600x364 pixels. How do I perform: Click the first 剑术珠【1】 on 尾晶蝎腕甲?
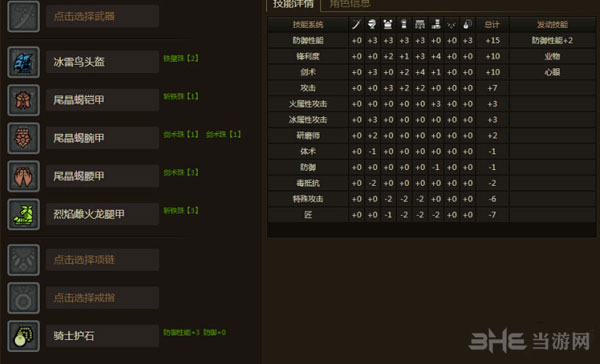tap(181, 134)
